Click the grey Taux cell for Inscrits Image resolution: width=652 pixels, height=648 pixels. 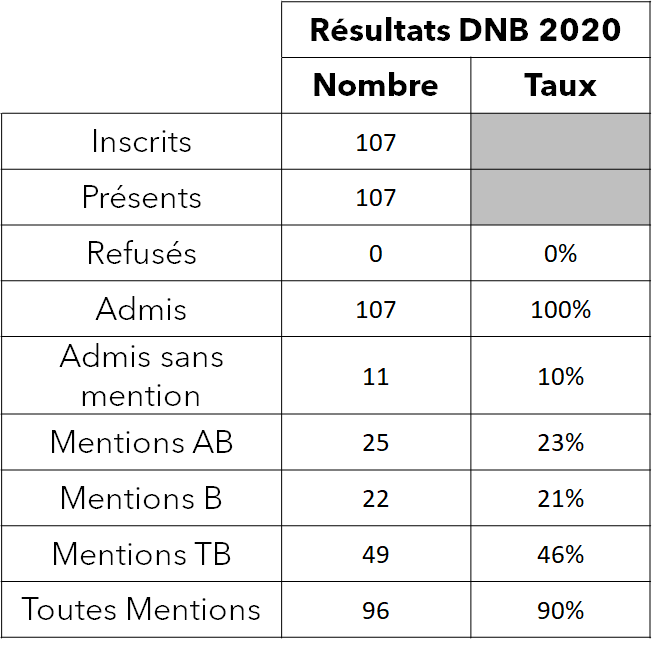tap(560, 141)
